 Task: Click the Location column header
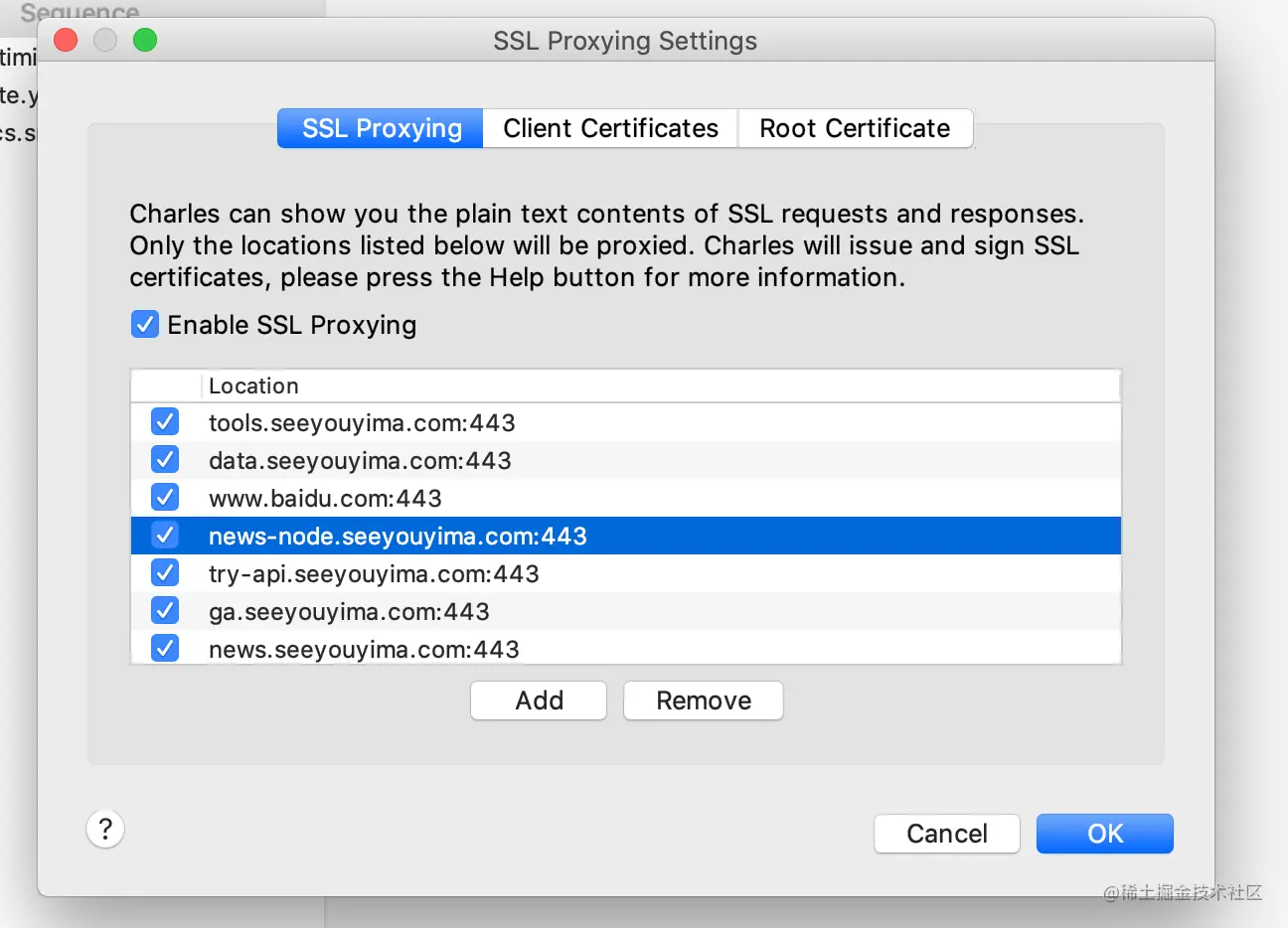coord(661,386)
